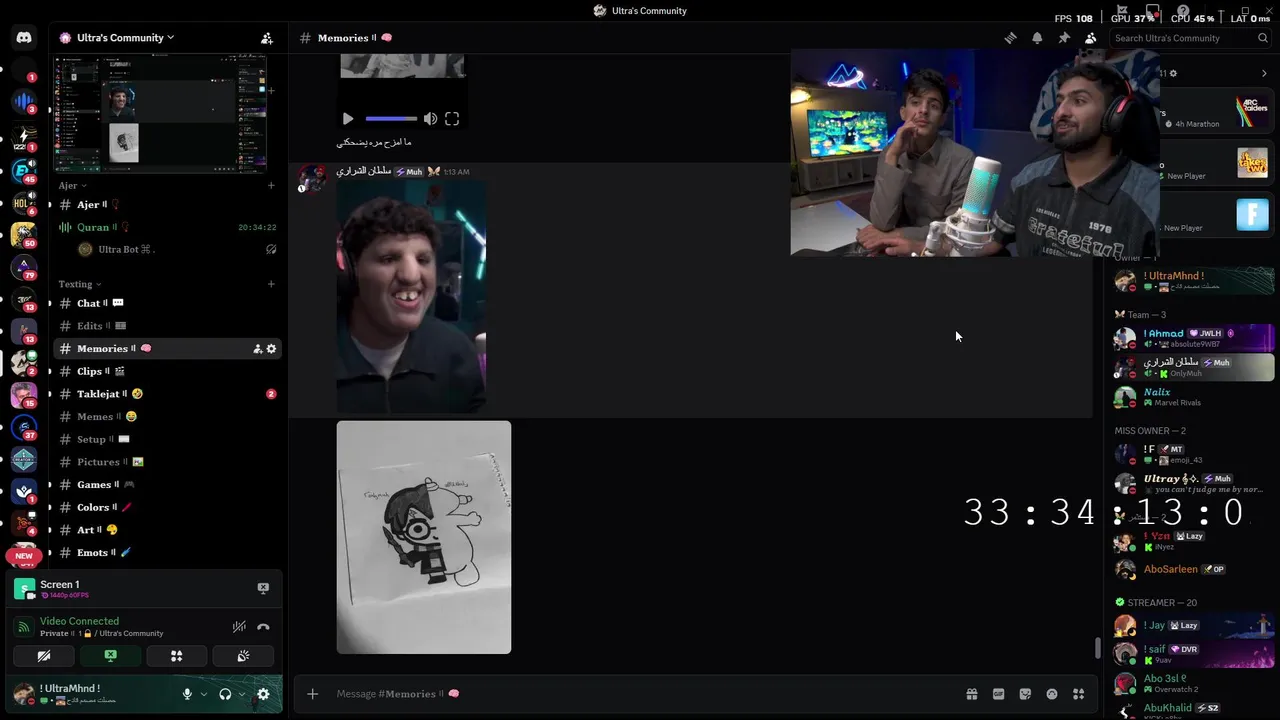Toggle noise suppression icon
The width and height of the screenshot is (1280, 720).
pyautogui.click(x=239, y=627)
